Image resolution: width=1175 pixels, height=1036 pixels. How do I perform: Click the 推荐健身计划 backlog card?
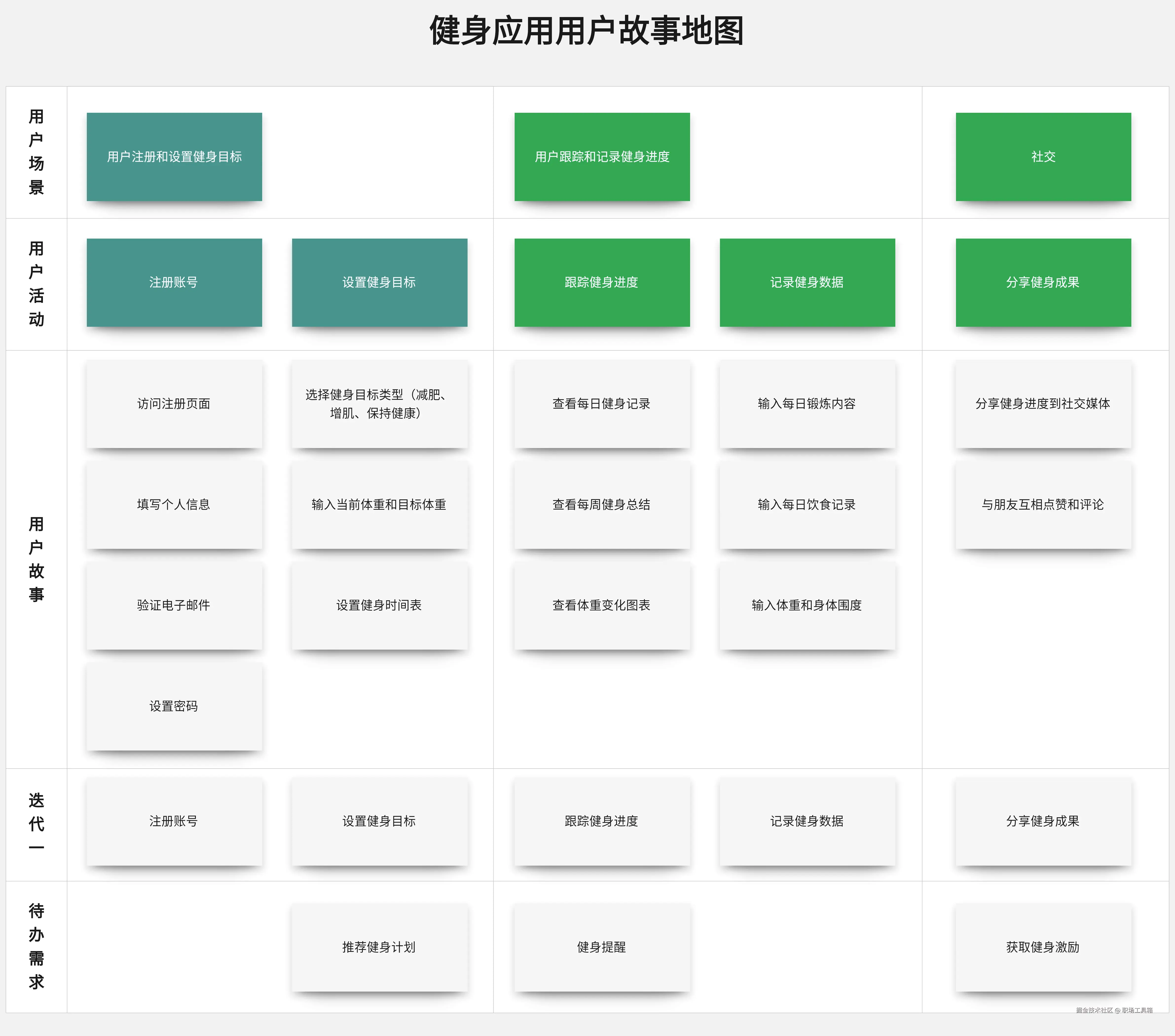coord(379,947)
